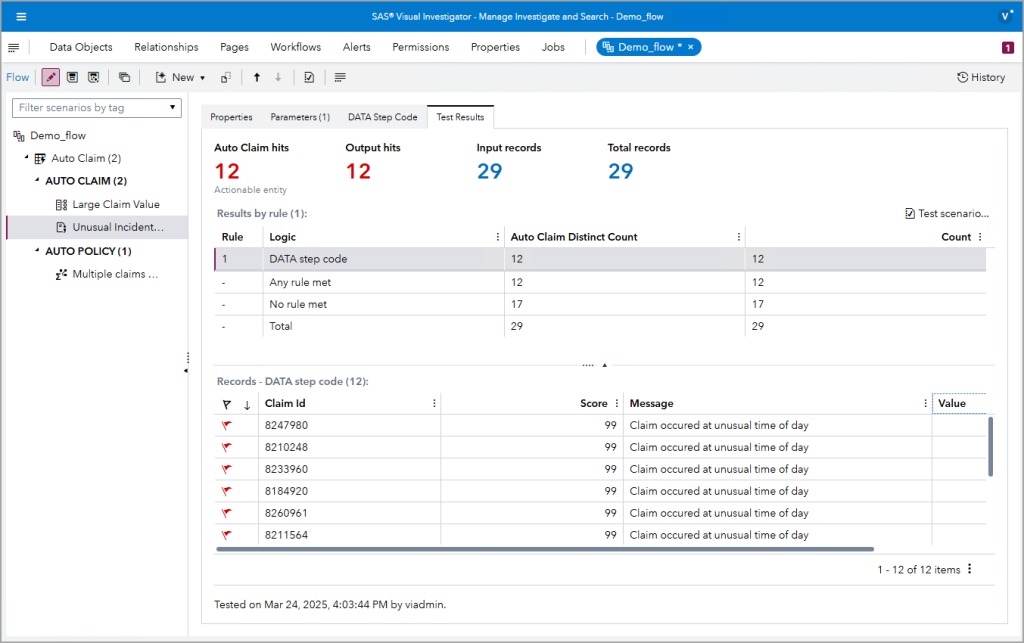Click the Save As icon in toolbar
This screenshot has width=1024, height=643.
click(93, 77)
